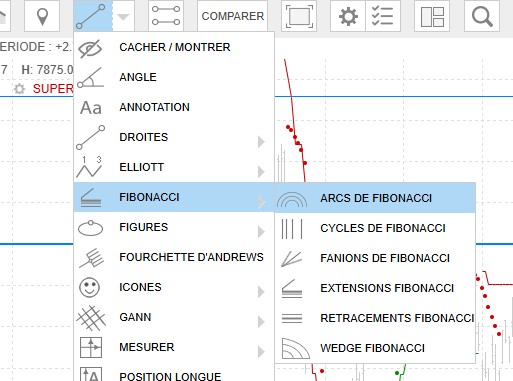Image resolution: width=513 pixels, height=381 pixels.
Task: Toggle CACHER / MONTRER eye option
Action: (x=174, y=47)
